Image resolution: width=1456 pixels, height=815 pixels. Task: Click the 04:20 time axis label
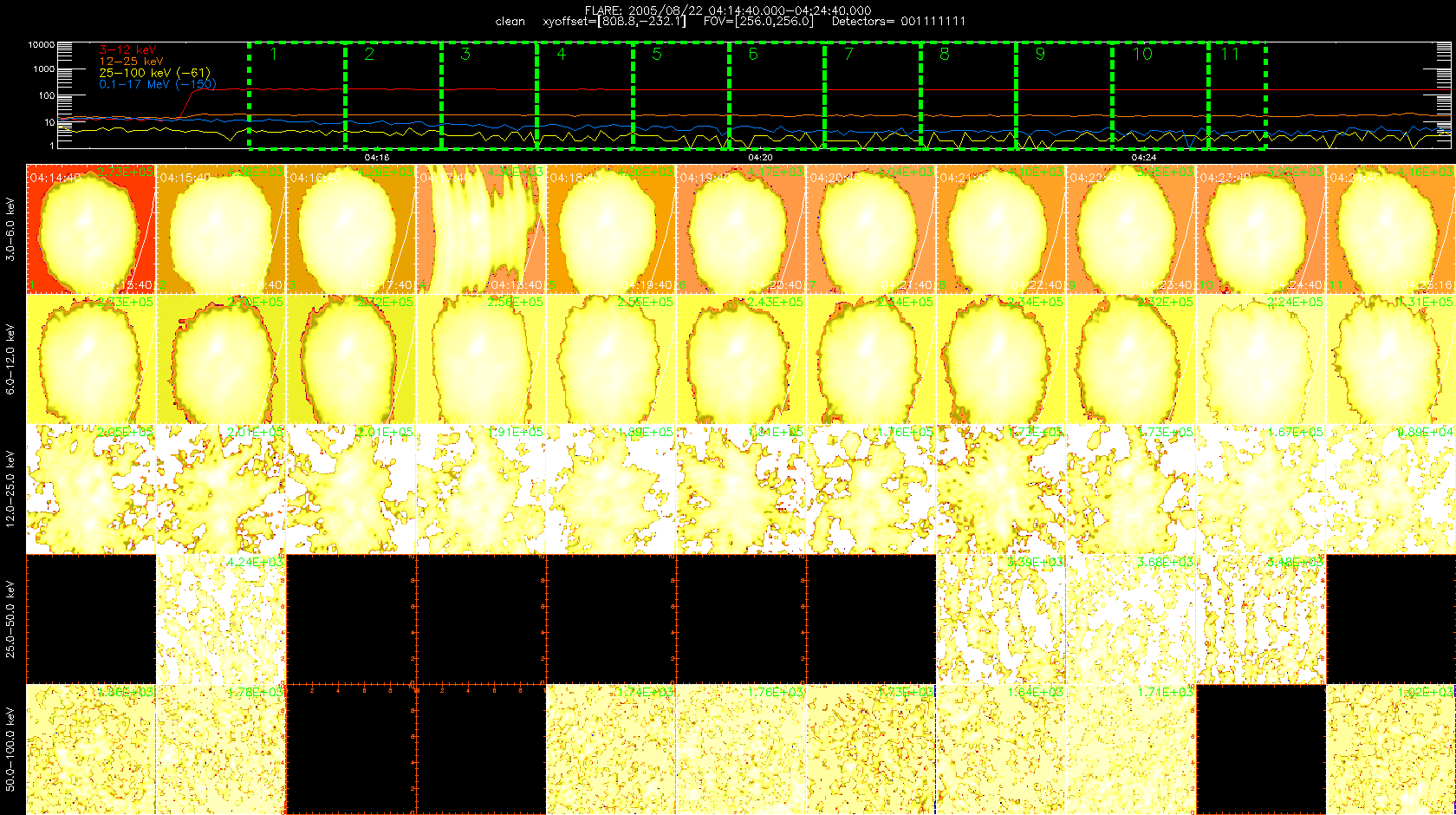(760, 158)
